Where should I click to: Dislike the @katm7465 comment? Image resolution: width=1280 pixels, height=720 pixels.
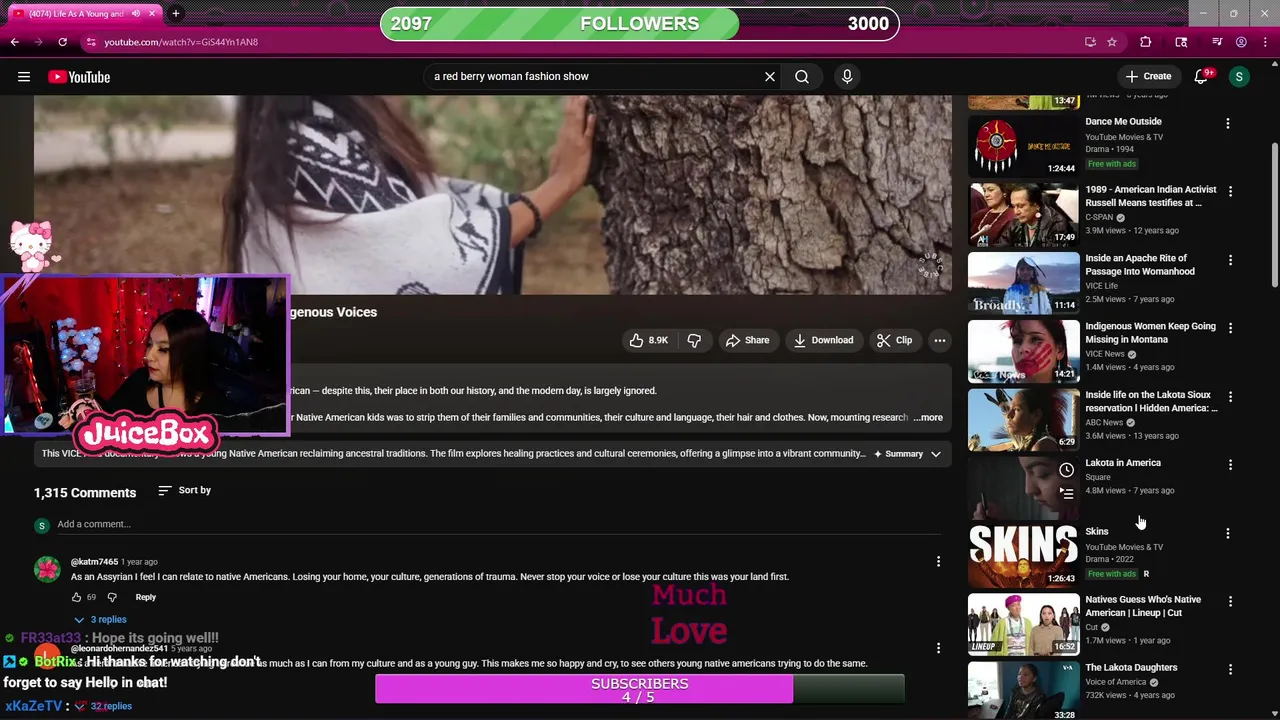(x=112, y=597)
